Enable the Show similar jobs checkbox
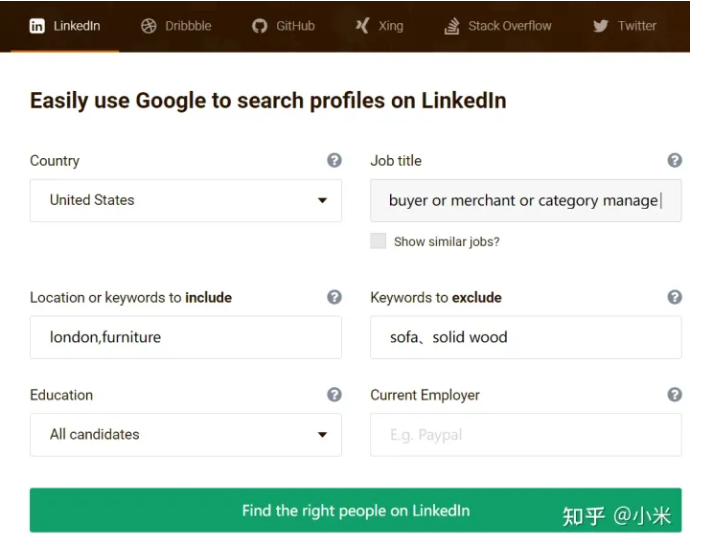The height and width of the screenshot is (554, 706). tap(378, 241)
